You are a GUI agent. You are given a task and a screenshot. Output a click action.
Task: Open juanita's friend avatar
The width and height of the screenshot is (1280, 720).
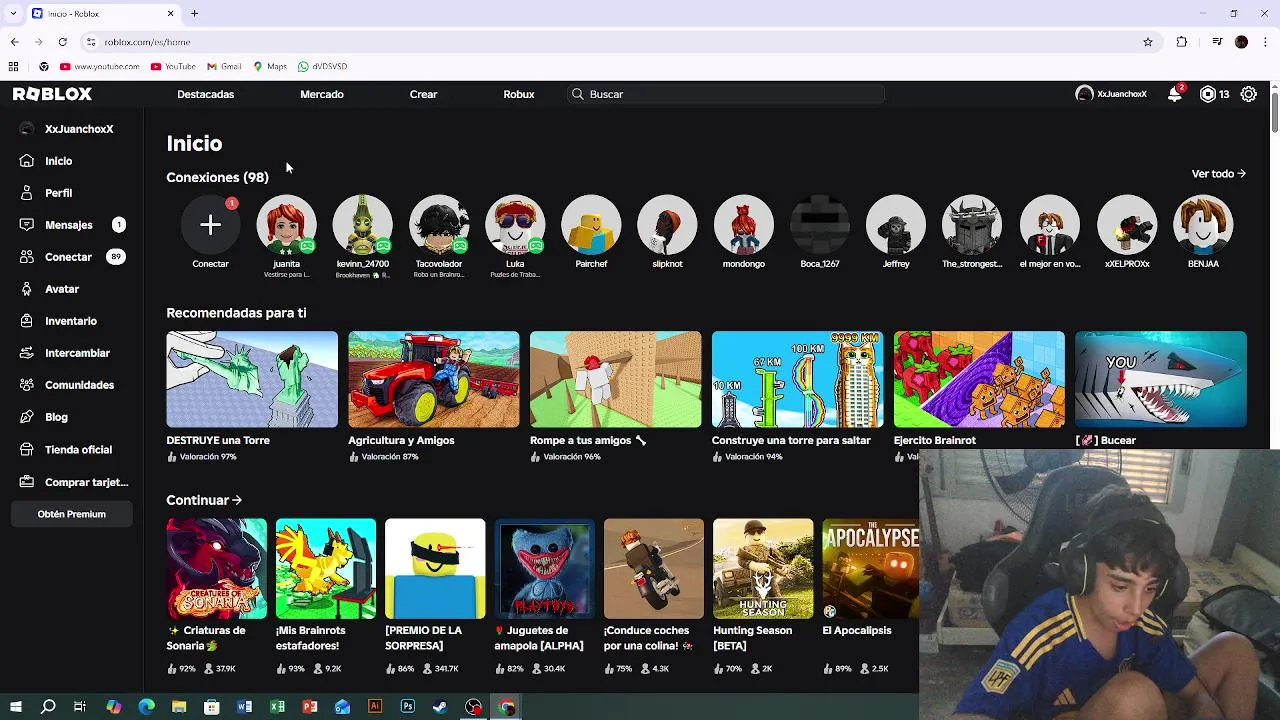(286, 225)
